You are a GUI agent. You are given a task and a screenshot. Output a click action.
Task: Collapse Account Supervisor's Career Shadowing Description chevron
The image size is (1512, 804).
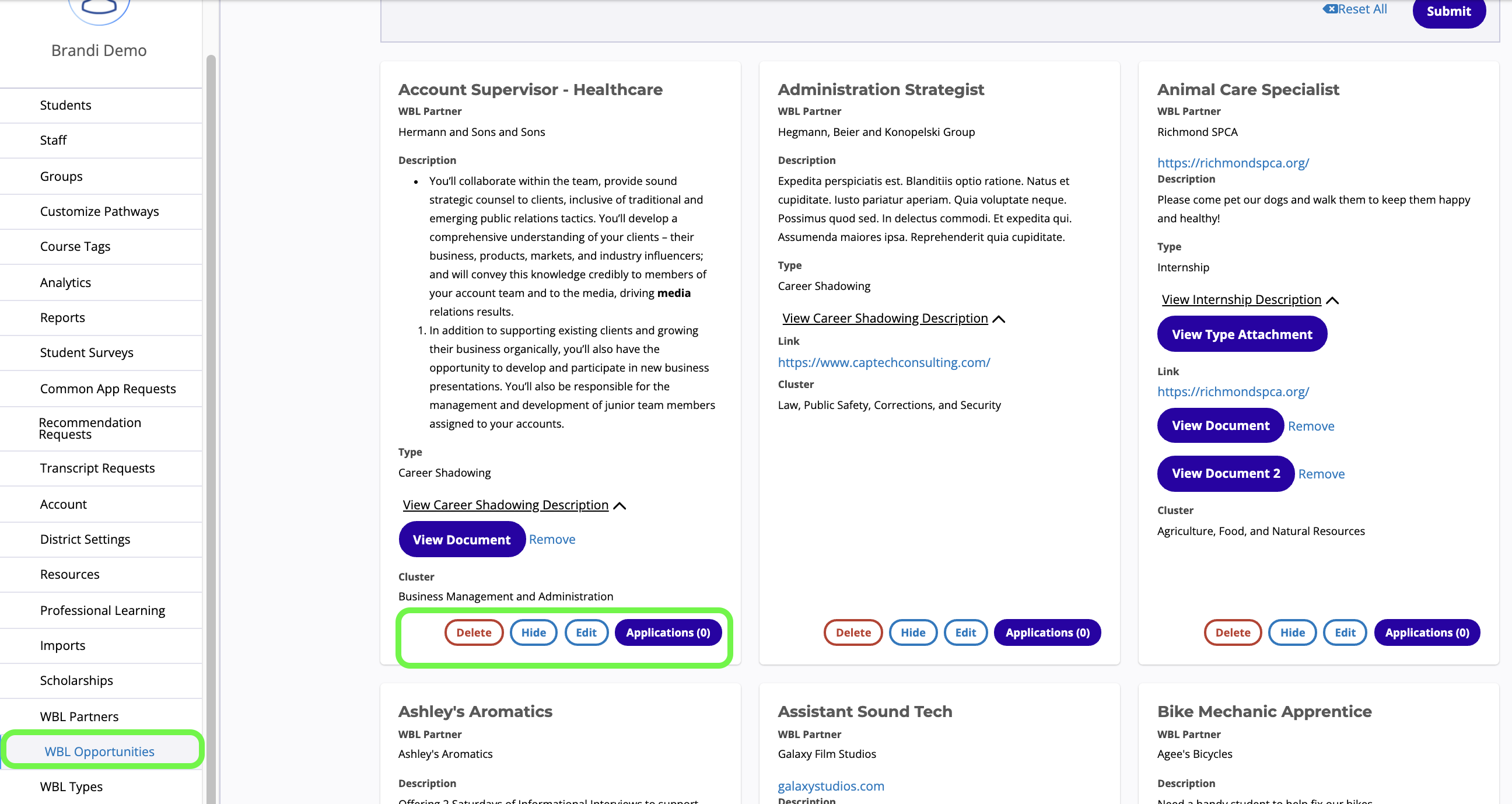(620, 506)
